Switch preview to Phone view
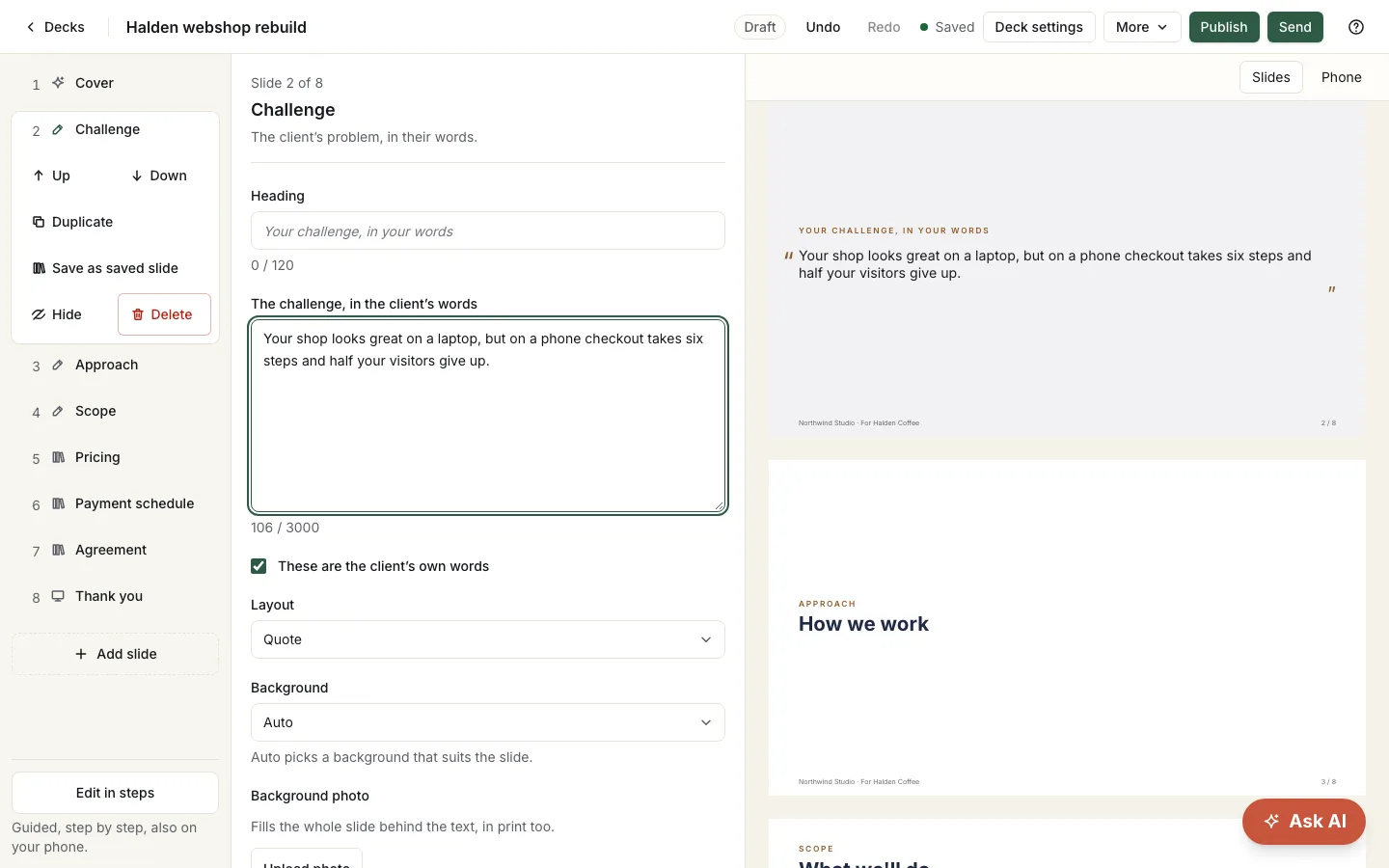This screenshot has width=1389, height=868. (x=1341, y=77)
